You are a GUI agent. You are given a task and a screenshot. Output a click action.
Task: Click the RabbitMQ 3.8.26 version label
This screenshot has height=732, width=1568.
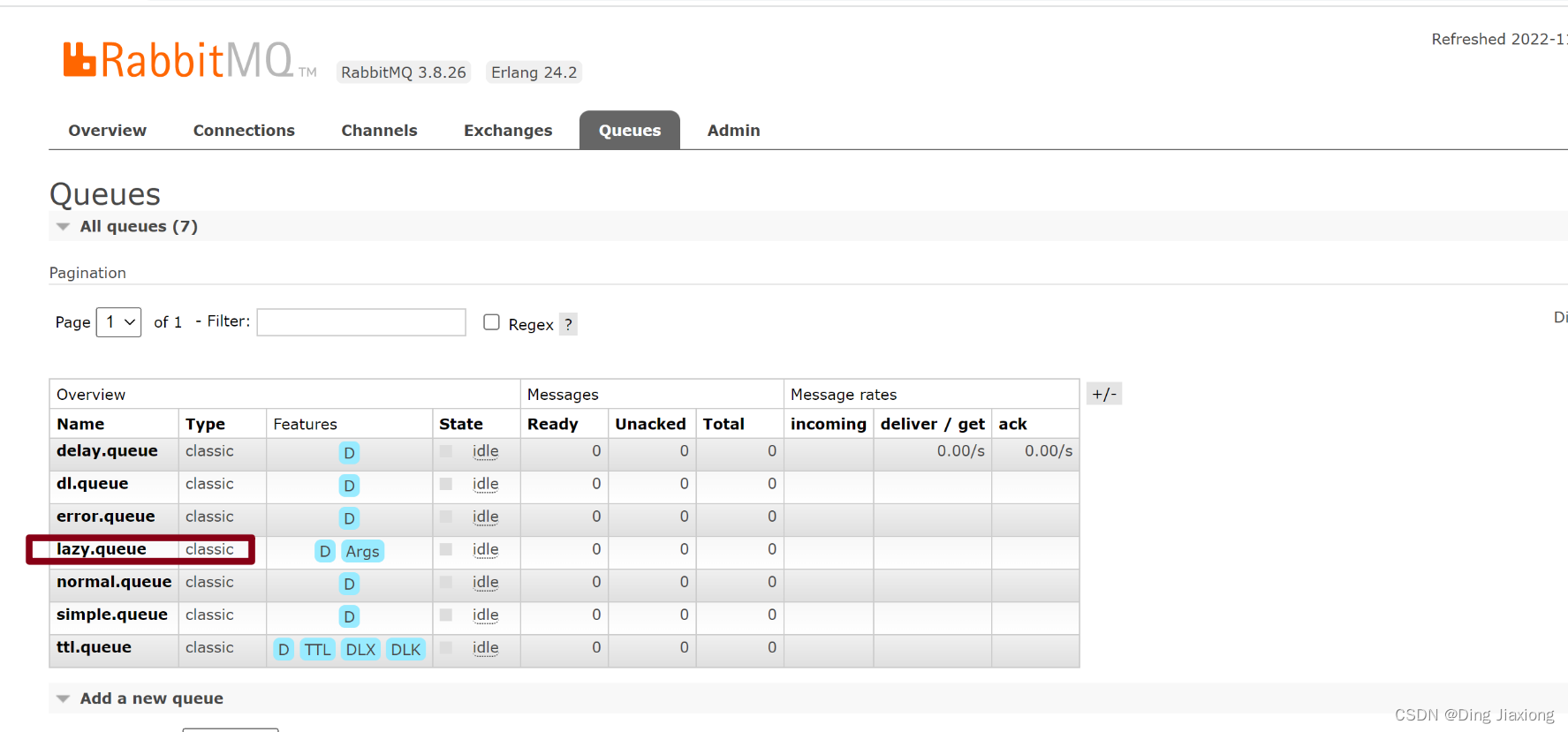tap(404, 72)
